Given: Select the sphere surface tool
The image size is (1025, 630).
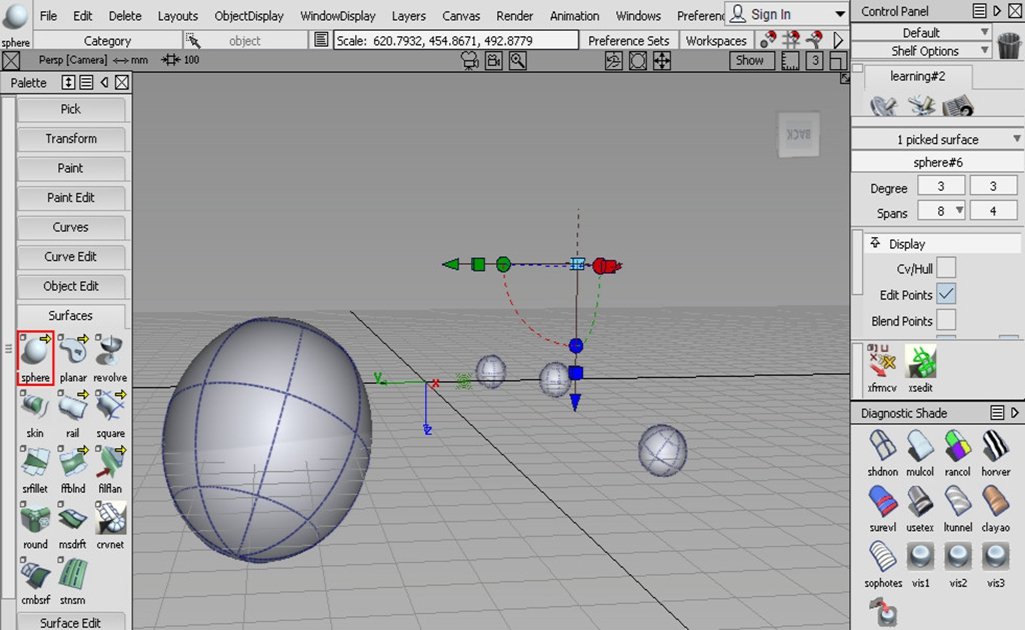Looking at the screenshot, I should (35, 357).
